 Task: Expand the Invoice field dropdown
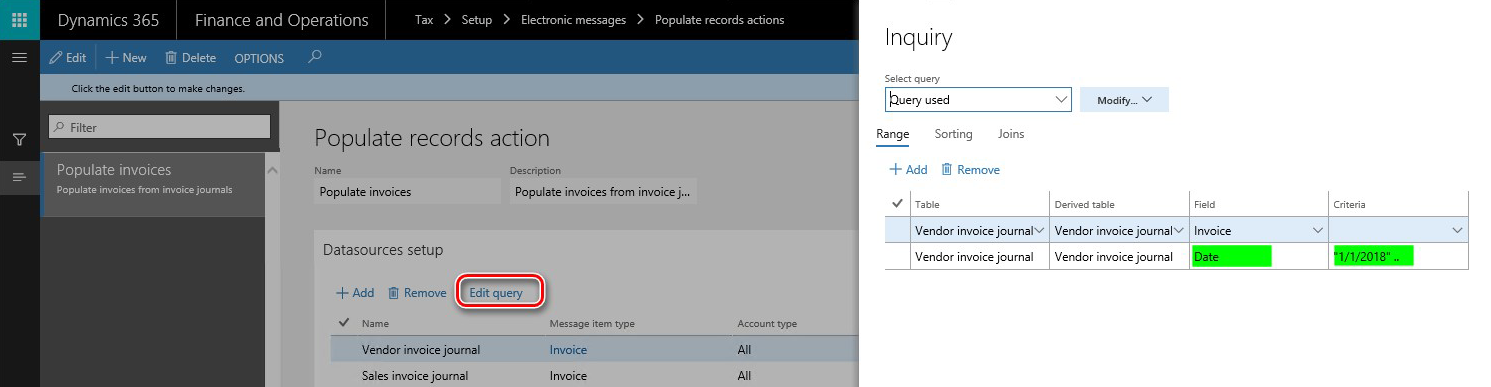[1317, 231]
